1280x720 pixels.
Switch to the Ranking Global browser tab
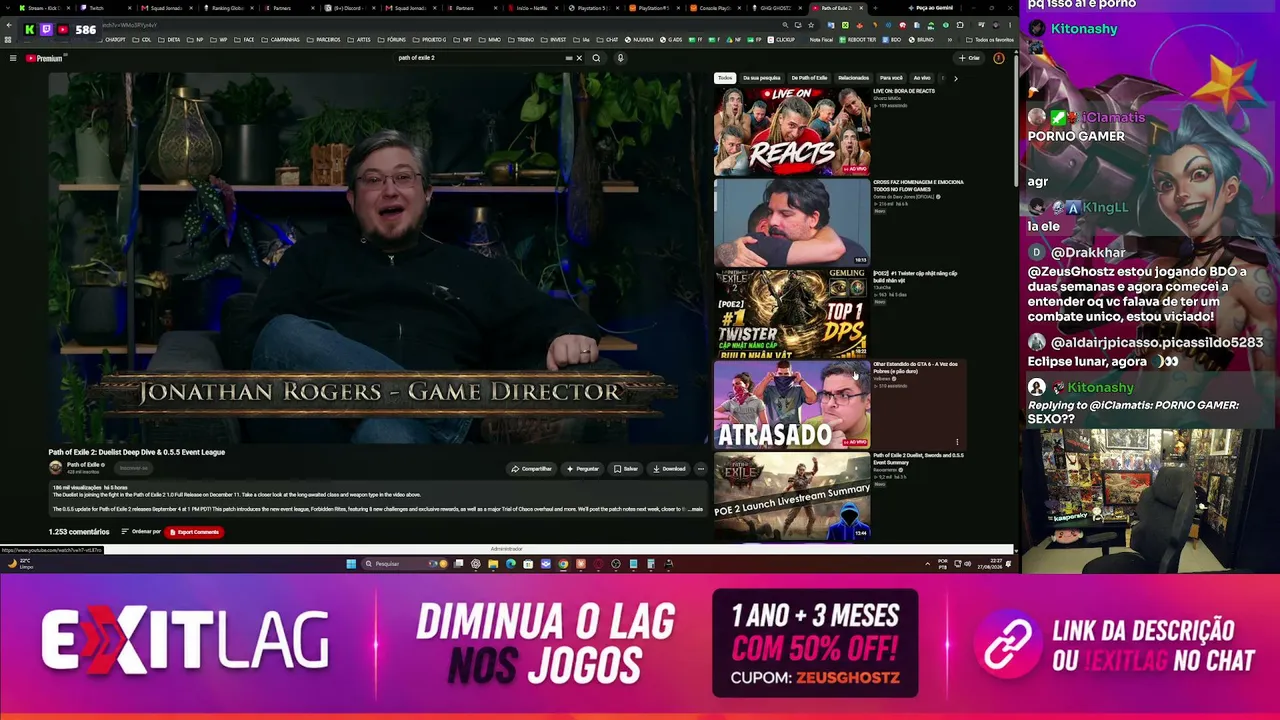point(230,8)
